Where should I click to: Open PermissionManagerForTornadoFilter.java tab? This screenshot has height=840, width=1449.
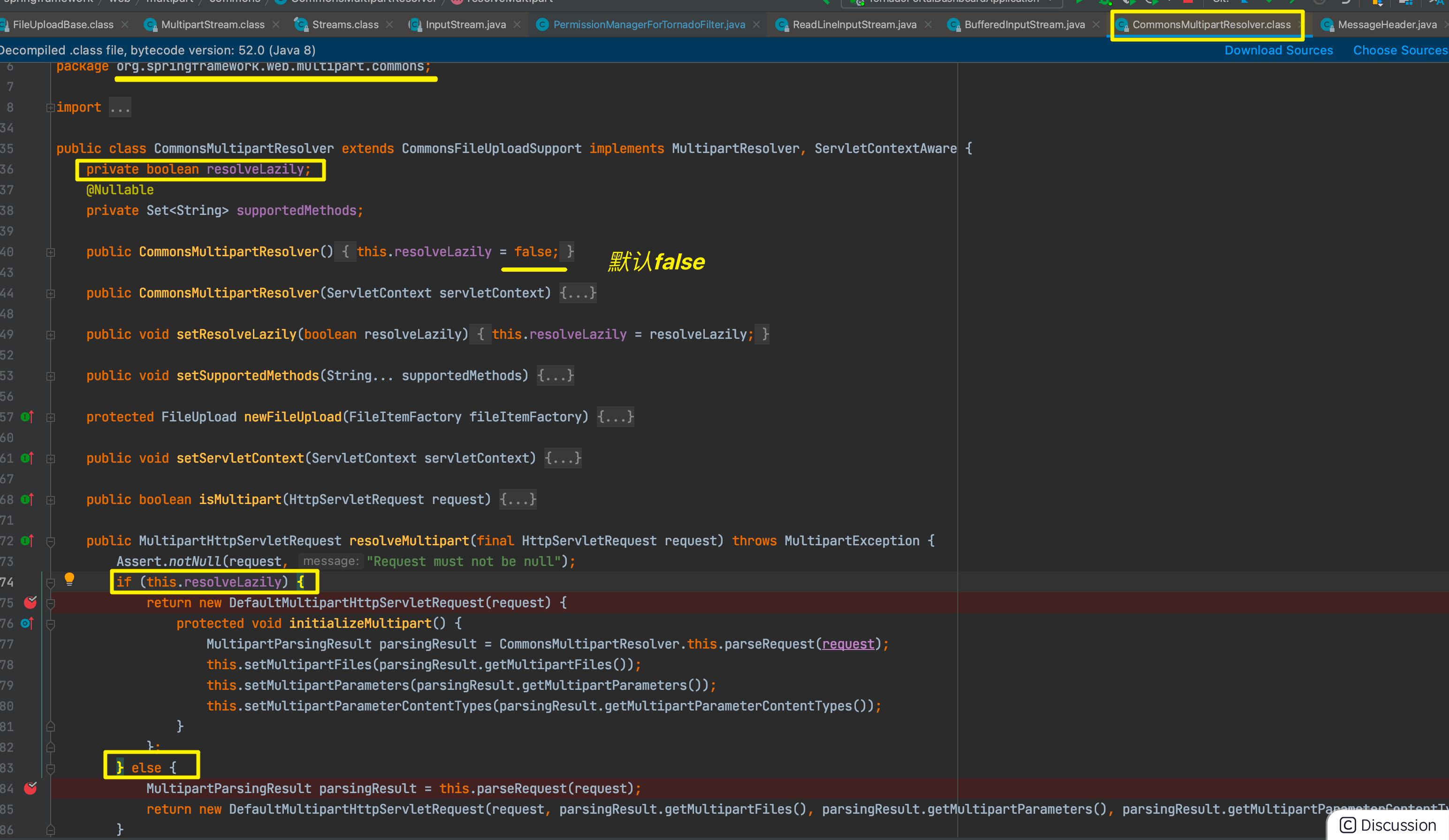pyautogui.click(x=649, y=25)
